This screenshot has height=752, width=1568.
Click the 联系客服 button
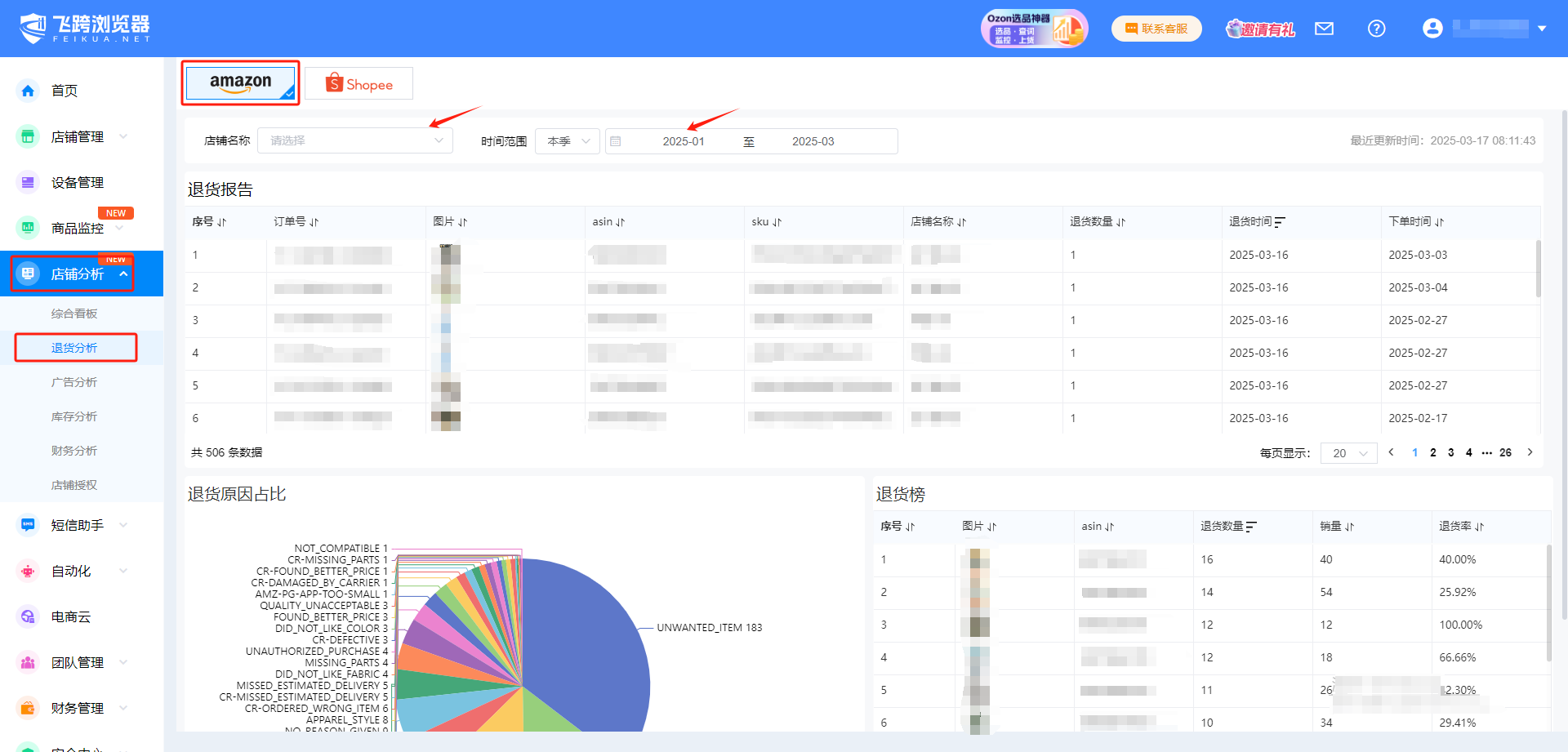point(1156,29)
